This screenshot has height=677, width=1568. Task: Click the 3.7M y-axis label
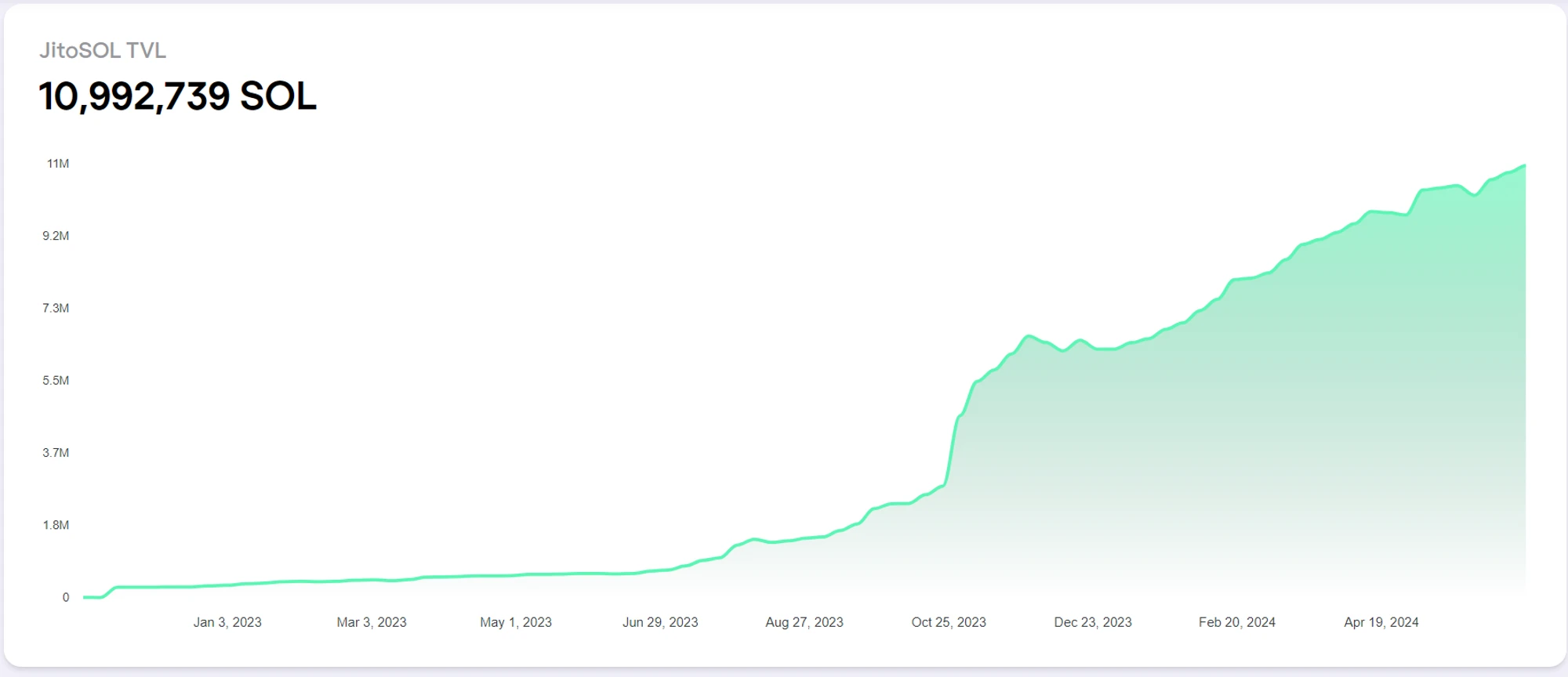click(x=56, y=453)
